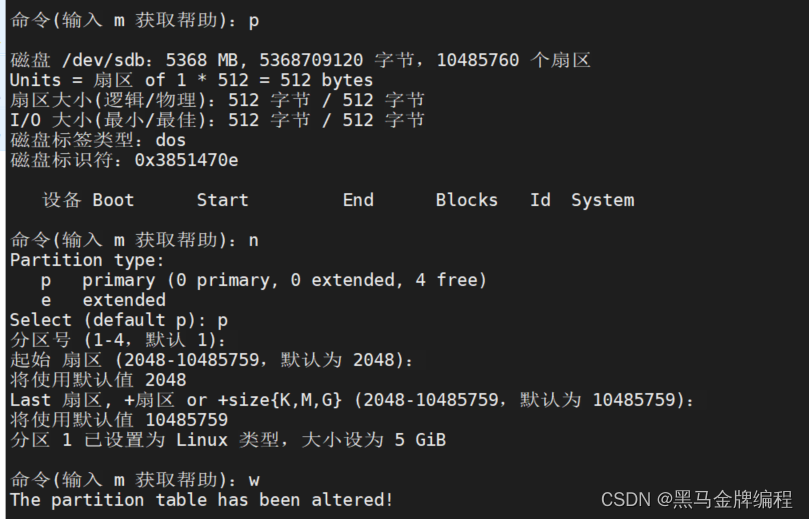809x519 pixels.
Task: Click the 'e extended' partition option line
Action: [x=103, y=300]
